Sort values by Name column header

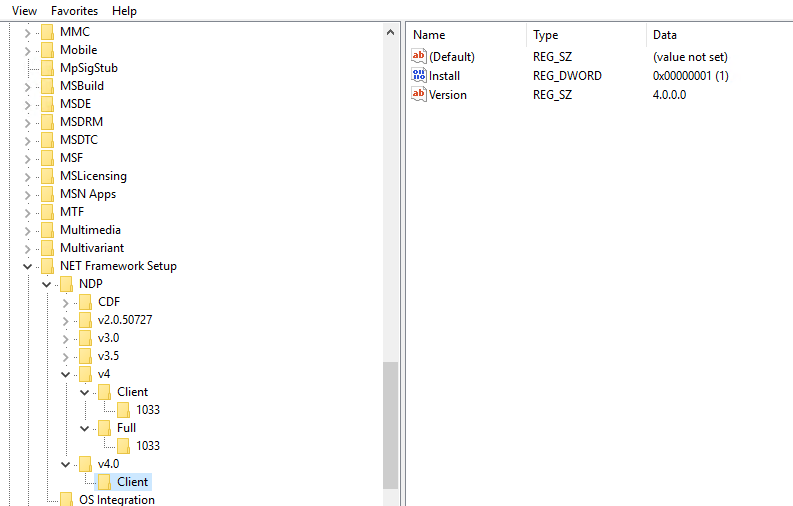coord(429,35)
